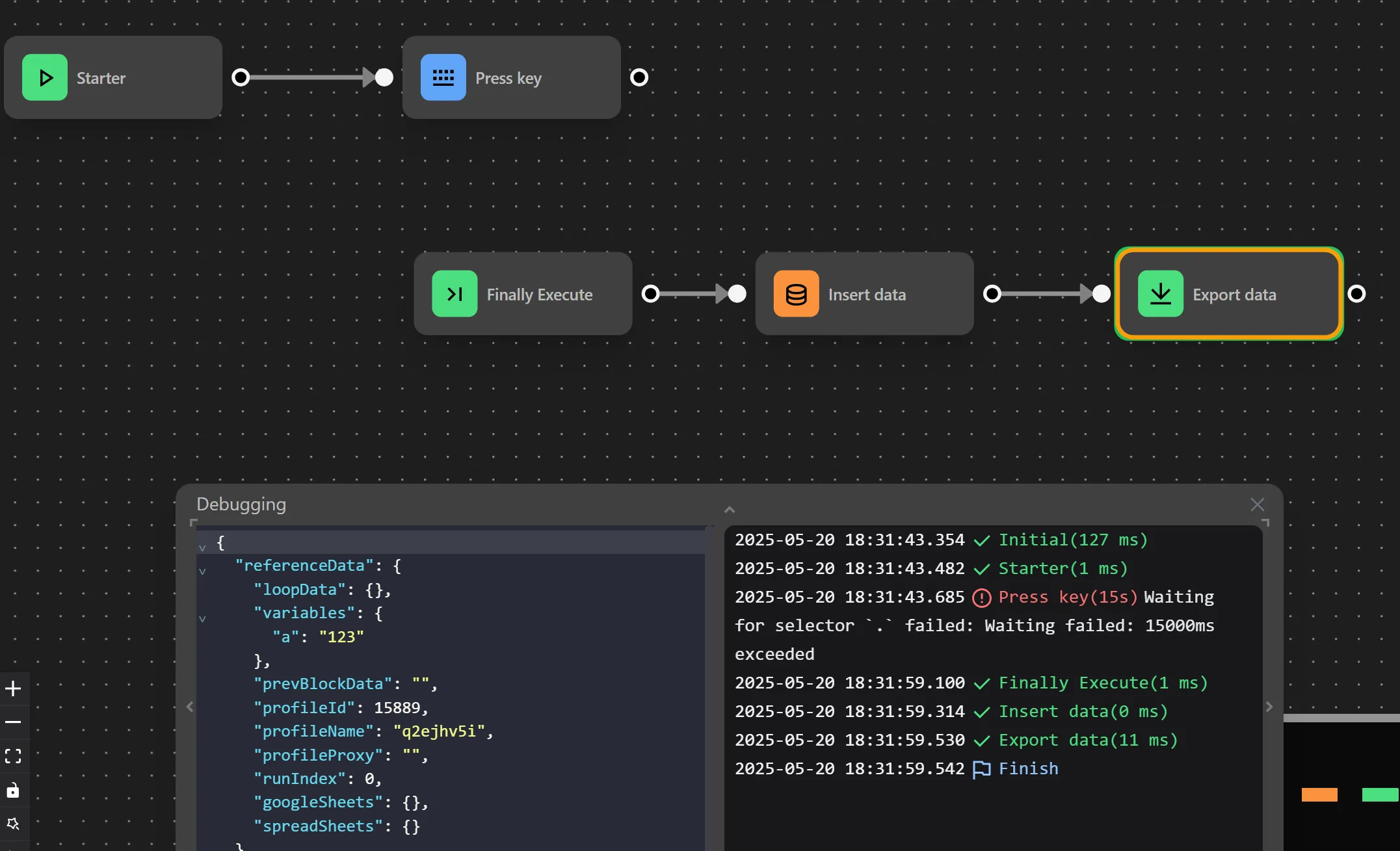Image resolution: width=1400 pixels, height=851 pixels.
Task: Click the left arrow on debugging panel
Action: [x=190, y=707]
